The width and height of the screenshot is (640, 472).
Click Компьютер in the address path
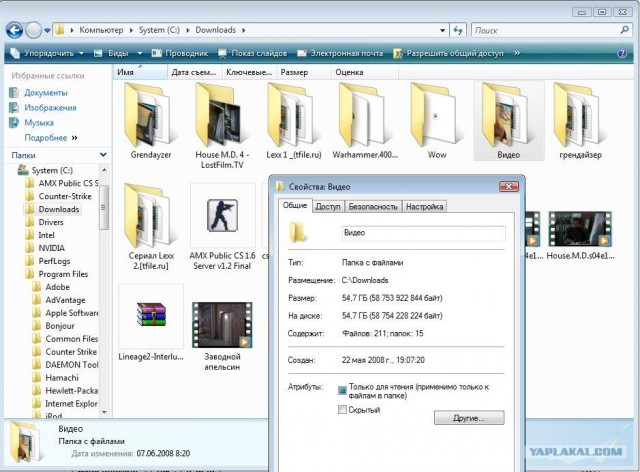[101, 30]
